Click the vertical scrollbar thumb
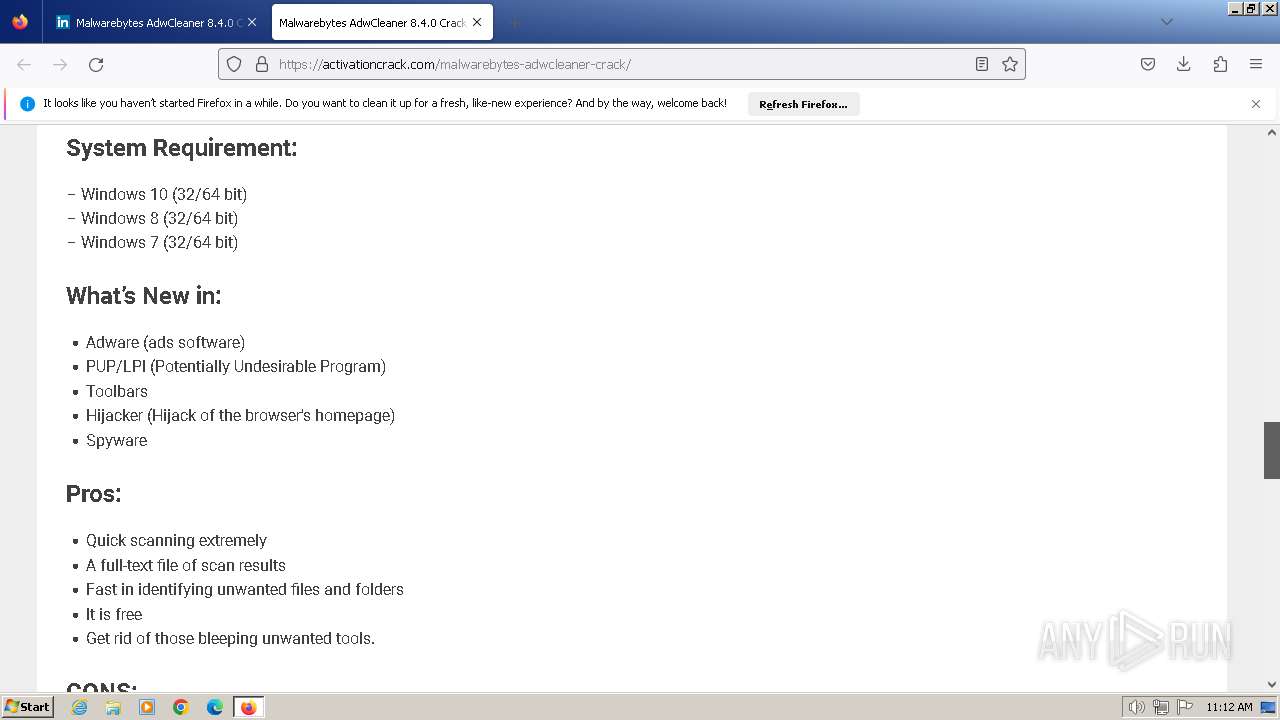The image size is (1280, 720). tap(1272, 450)
